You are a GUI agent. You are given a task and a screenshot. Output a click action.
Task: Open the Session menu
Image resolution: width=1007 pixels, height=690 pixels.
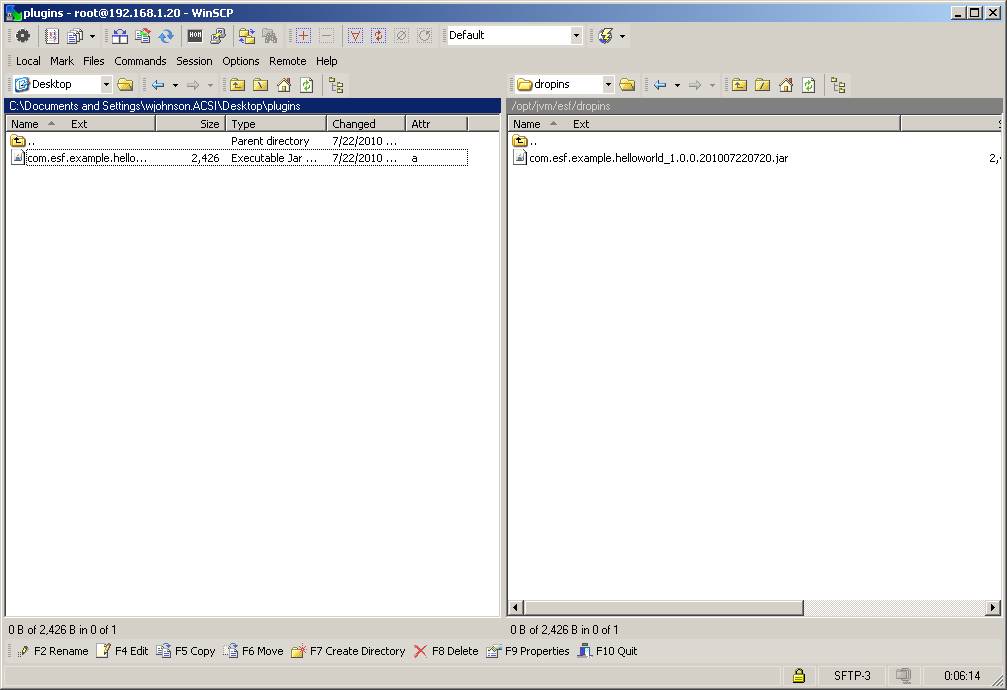click(194, 61)
